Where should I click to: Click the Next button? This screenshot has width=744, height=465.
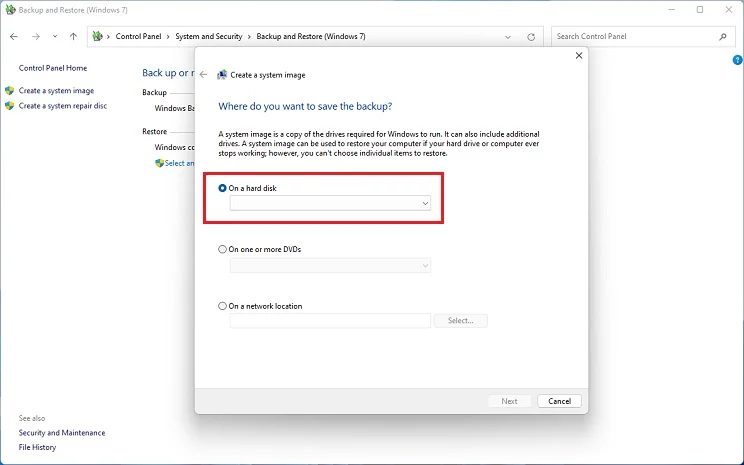[x=510, y=401]
